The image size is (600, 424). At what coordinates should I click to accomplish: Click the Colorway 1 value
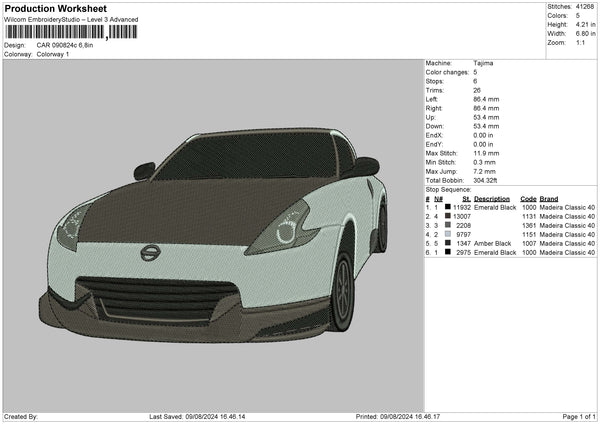[53, 55]
